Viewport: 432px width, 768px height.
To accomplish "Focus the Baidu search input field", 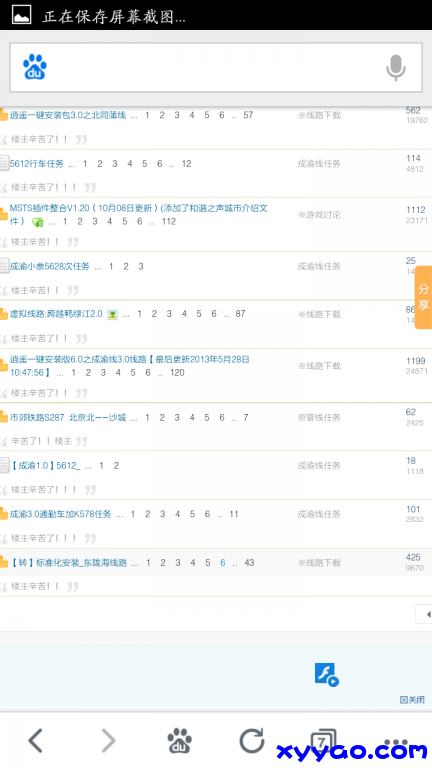I will click(x=216, y=68).
